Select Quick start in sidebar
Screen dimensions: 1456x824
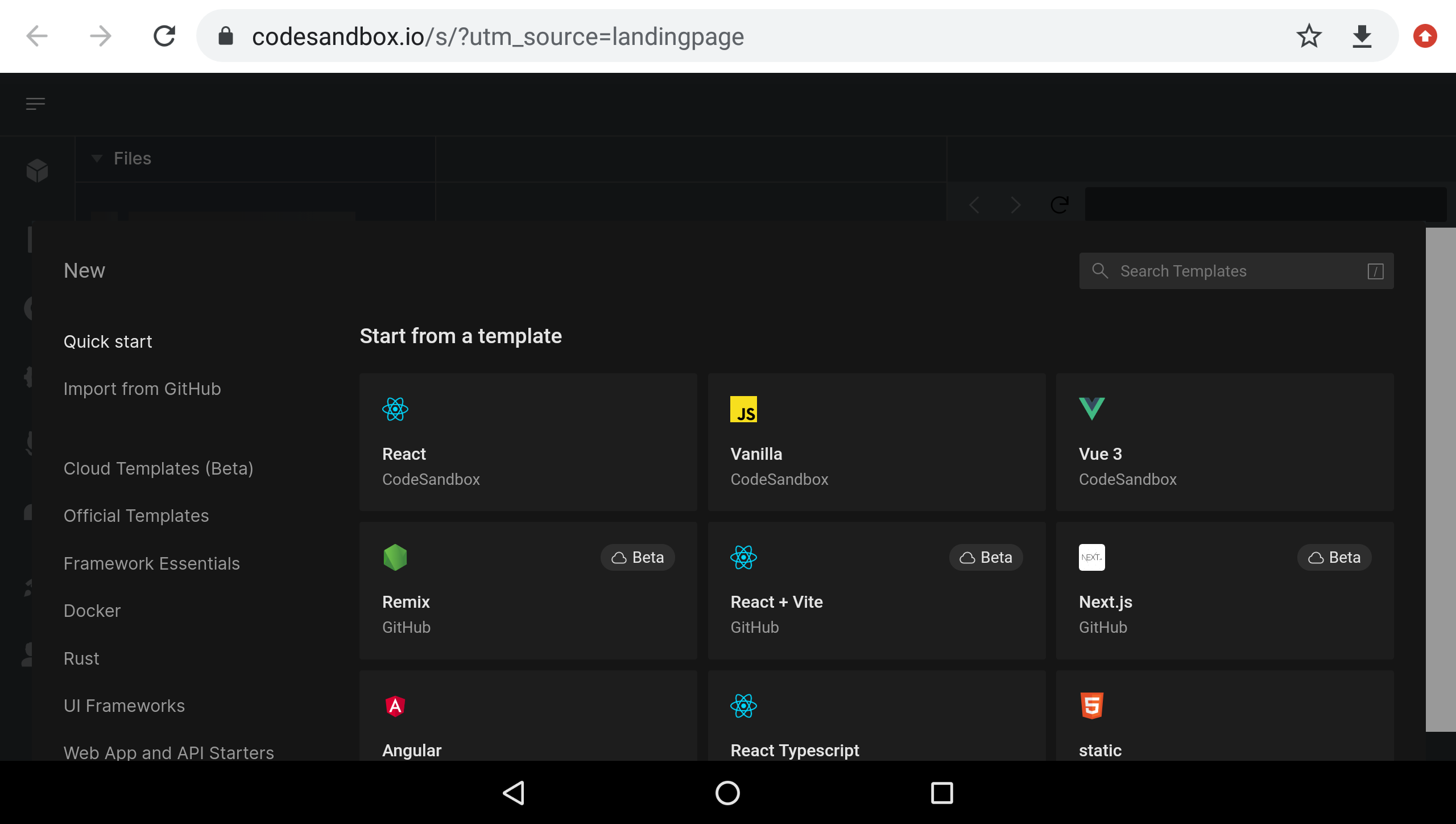[108, 341]
